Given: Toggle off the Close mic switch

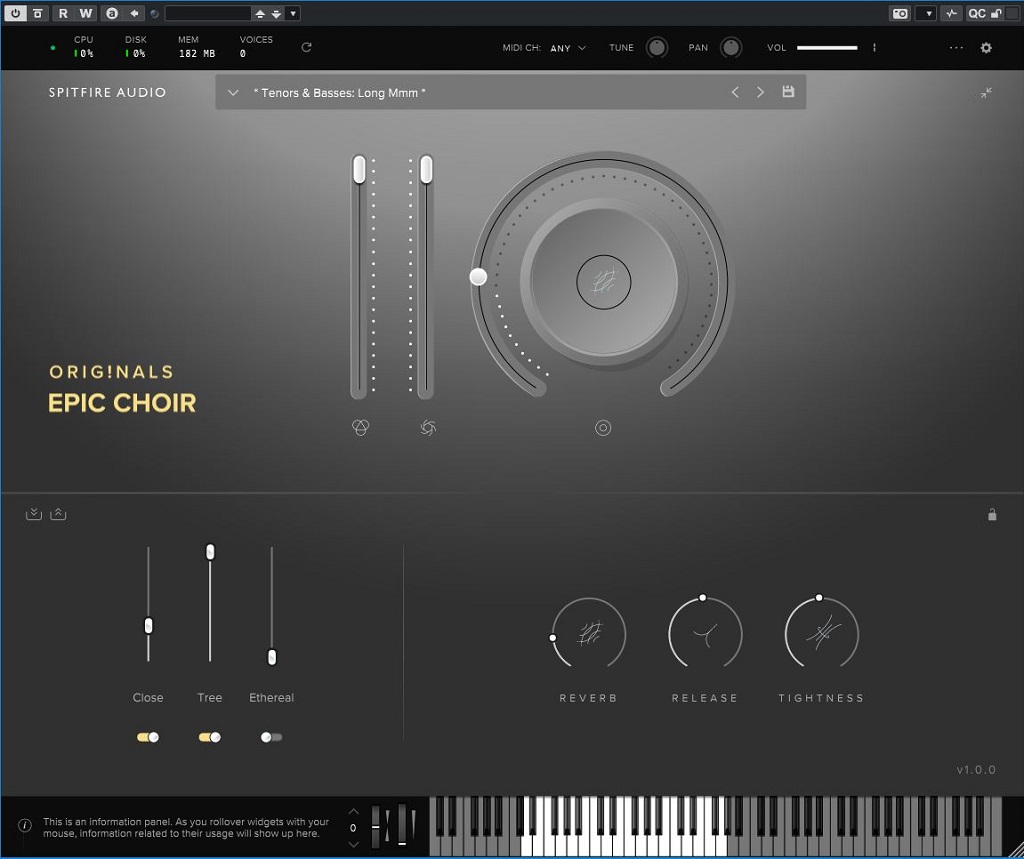Looking at the screenshot, I should coord(148,737).
